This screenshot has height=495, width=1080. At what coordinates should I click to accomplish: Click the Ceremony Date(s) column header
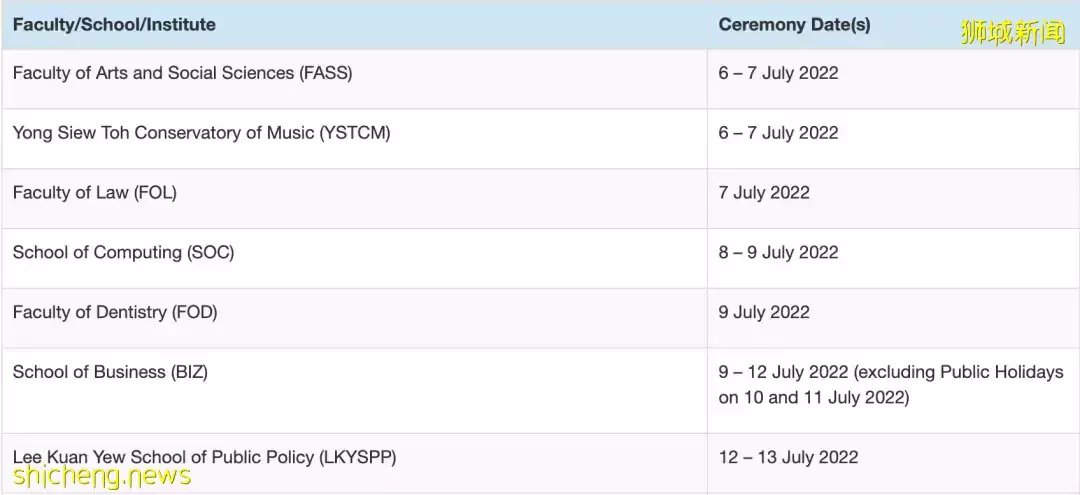click(x=794, y=25)
